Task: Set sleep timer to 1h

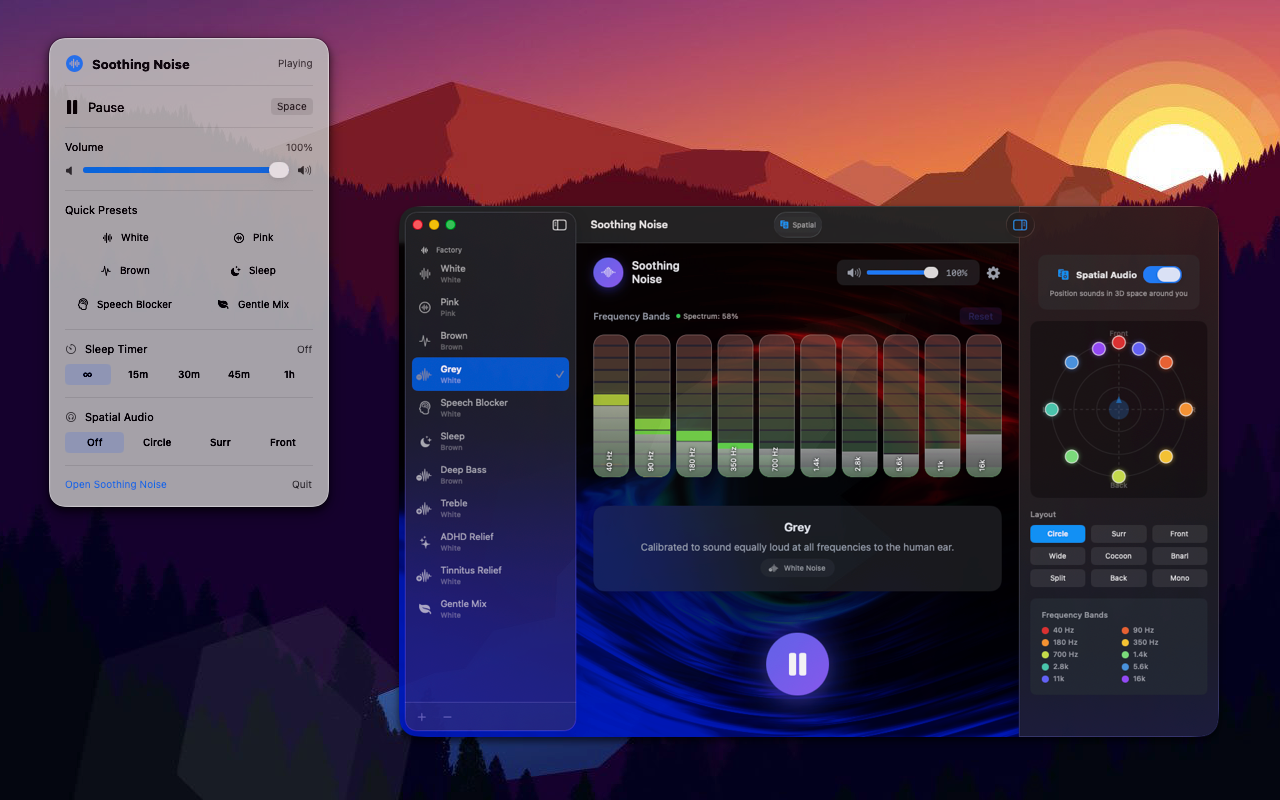Action: tap(289, 374)
